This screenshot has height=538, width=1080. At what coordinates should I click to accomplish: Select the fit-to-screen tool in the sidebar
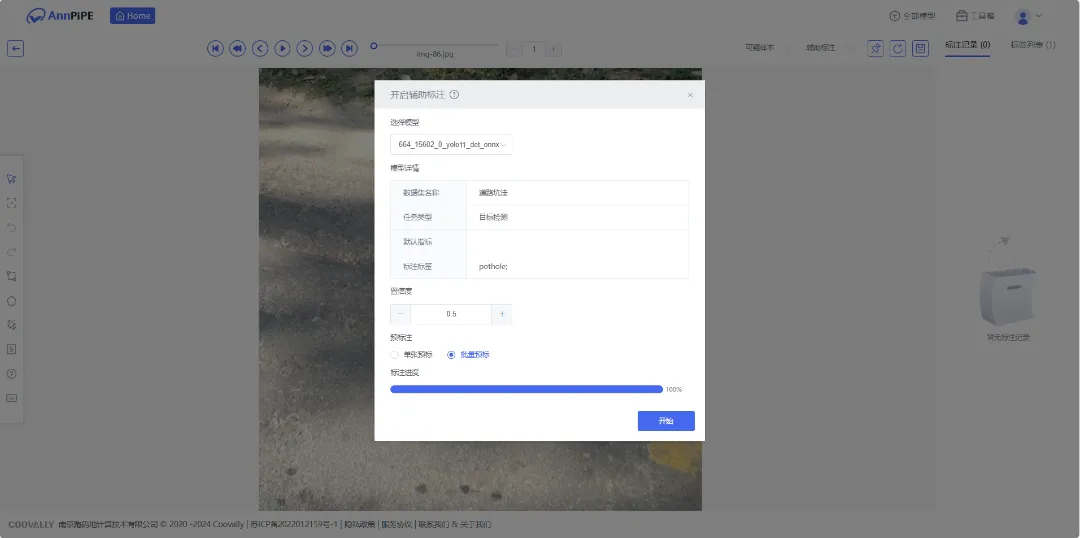[x=11, y=203]
